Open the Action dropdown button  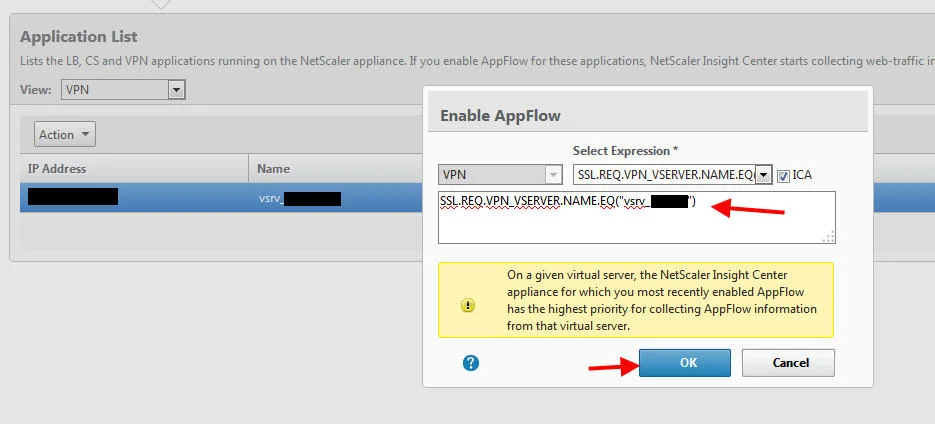pos(64,134)
